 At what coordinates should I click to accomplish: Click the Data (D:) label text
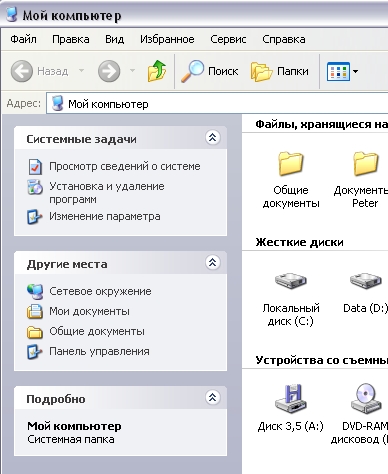click(x=365, y=308)
